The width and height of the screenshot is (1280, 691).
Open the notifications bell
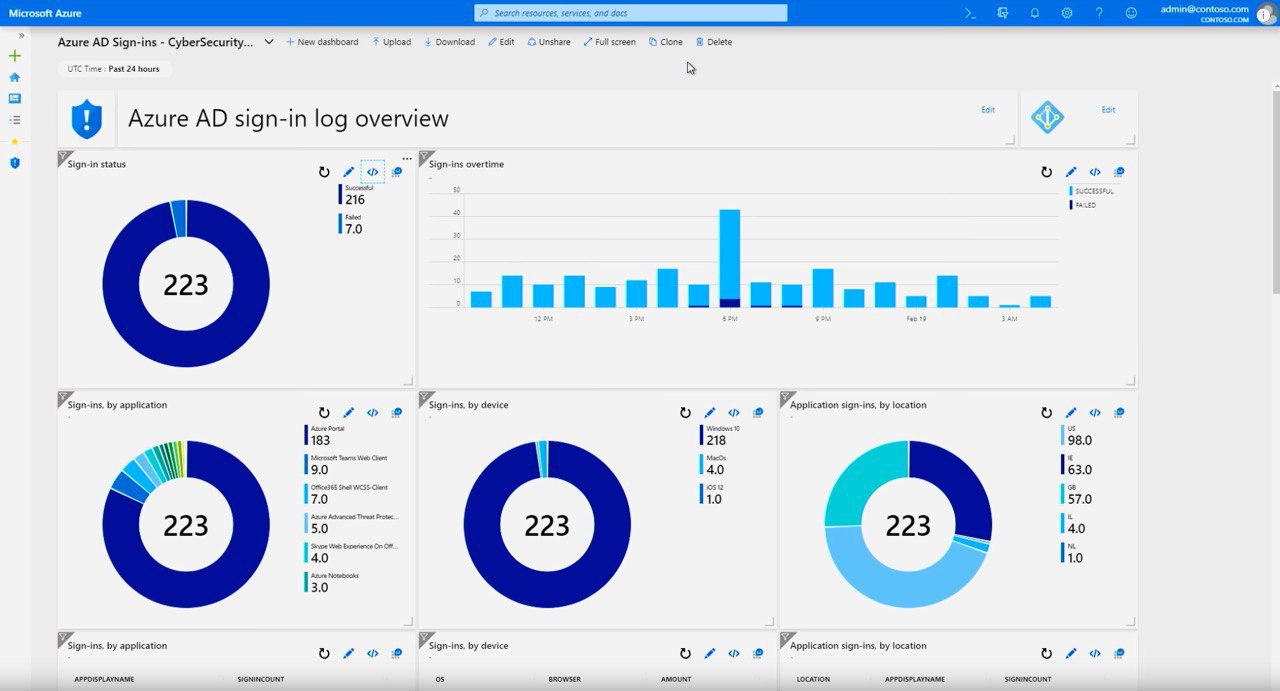tap(1035, 13)
